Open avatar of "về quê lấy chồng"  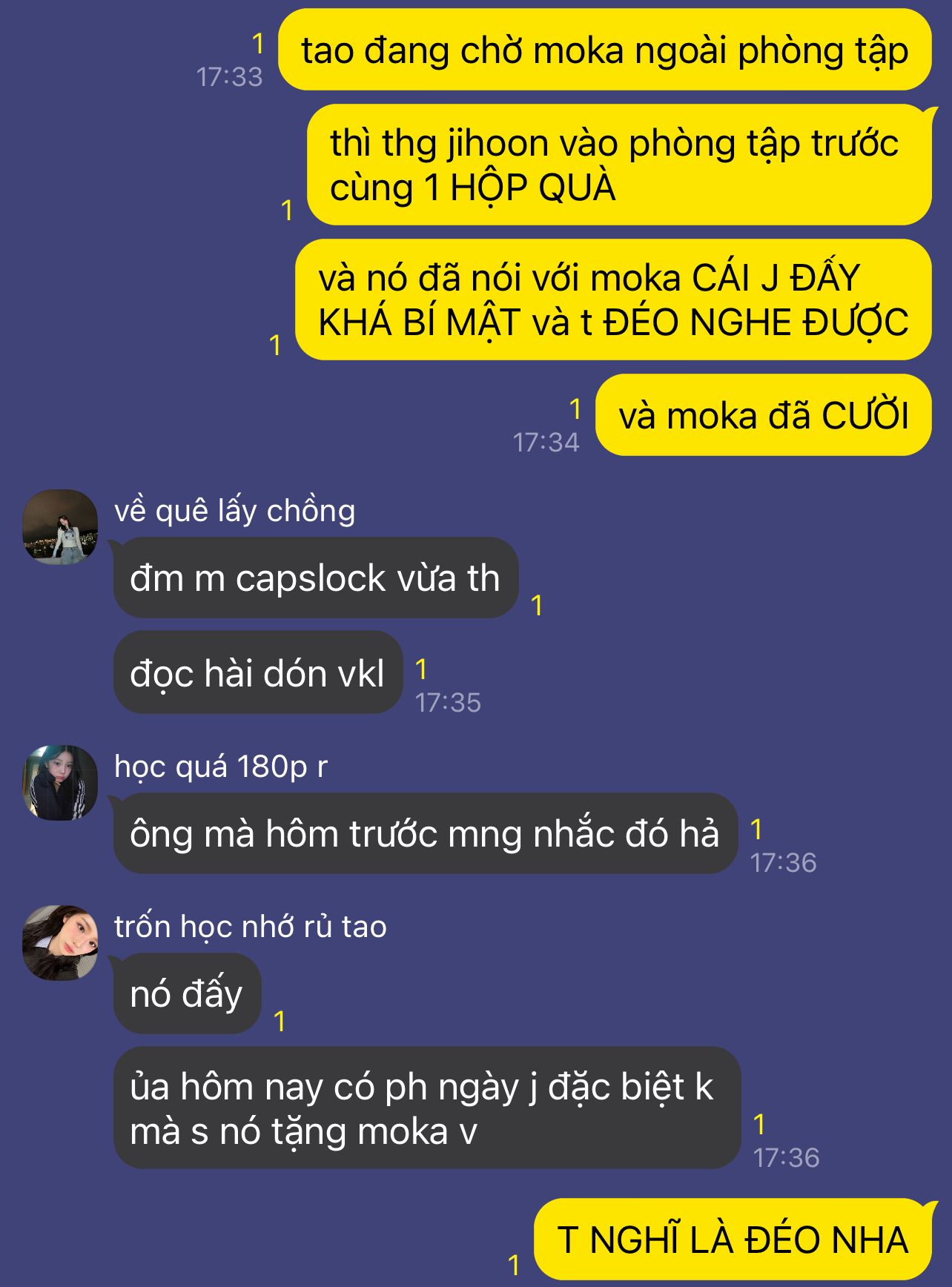click(60, 526)
